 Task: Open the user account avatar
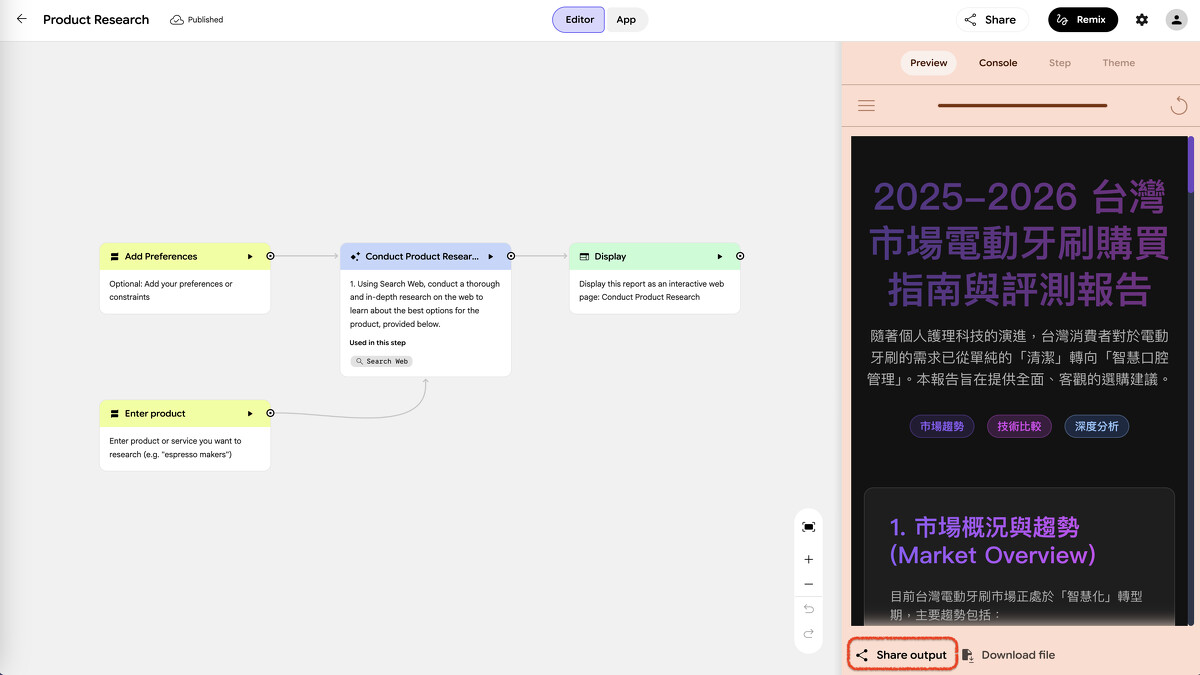[x=1177, y=20]
